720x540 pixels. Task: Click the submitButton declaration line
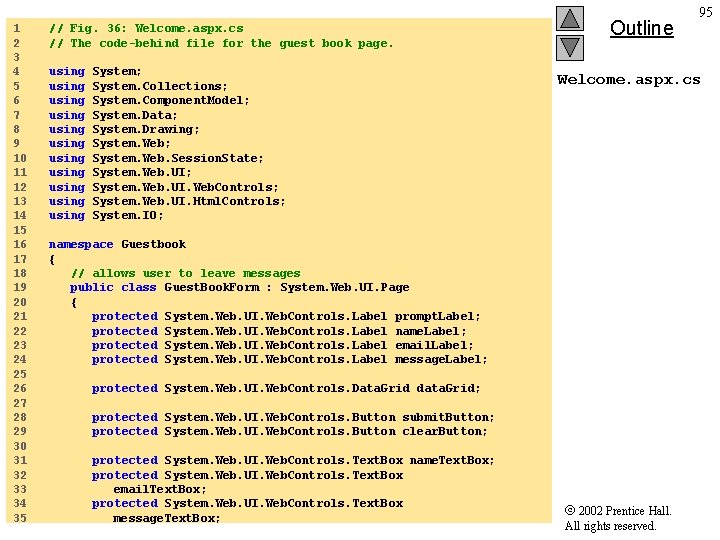click(293, 417)
